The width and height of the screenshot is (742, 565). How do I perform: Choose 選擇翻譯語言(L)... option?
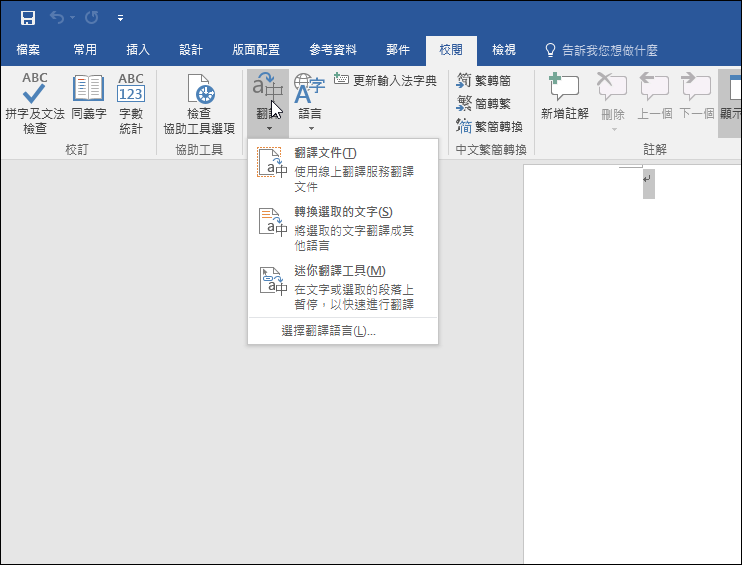point(343,331)
